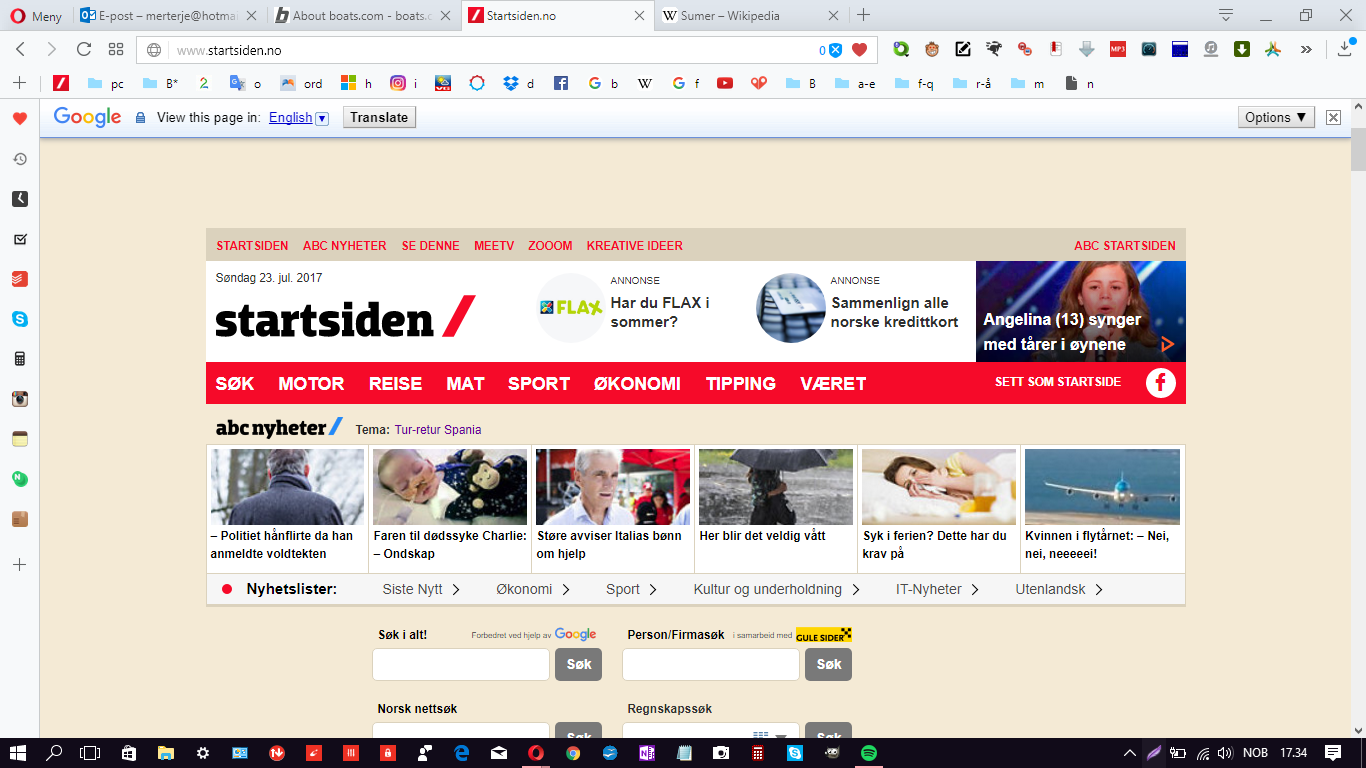Switch to the About boats.com tab

tap(363, 16)
